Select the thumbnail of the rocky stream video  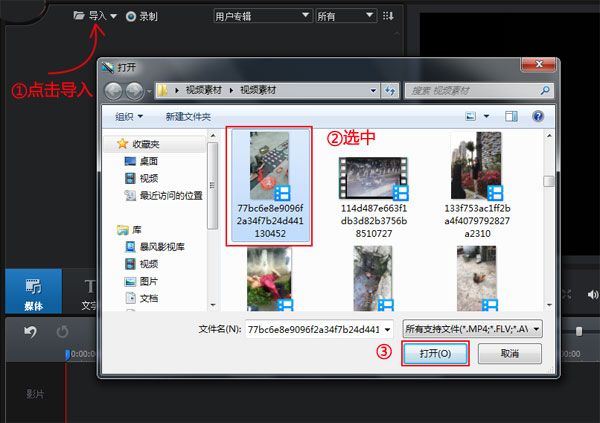pos(373,279)
